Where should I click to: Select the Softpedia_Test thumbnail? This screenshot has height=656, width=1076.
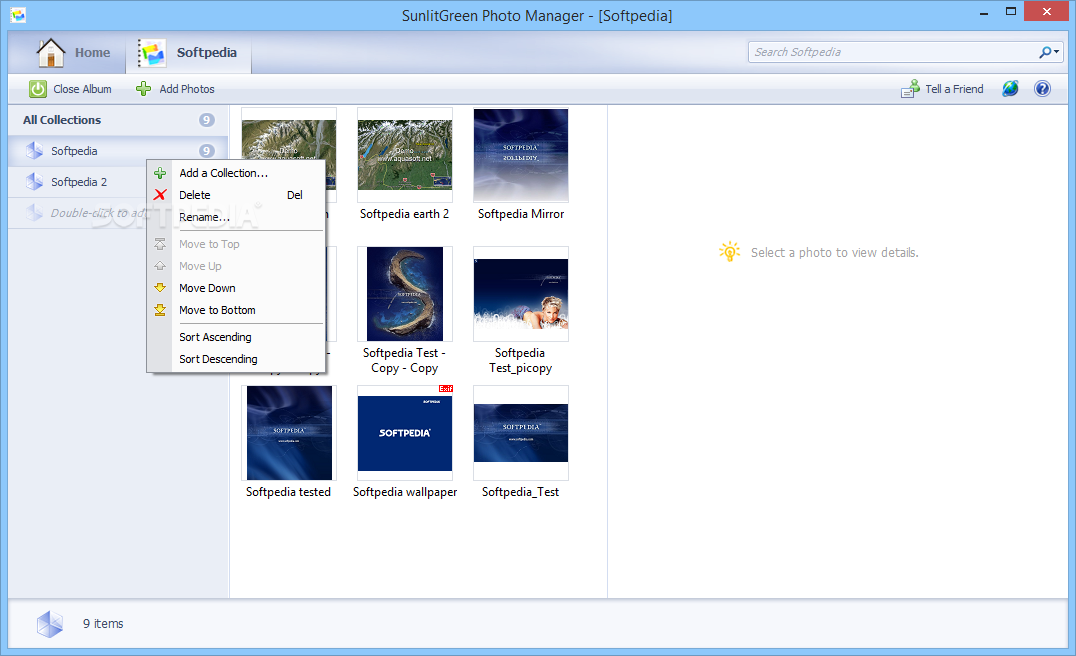(521, 433)
